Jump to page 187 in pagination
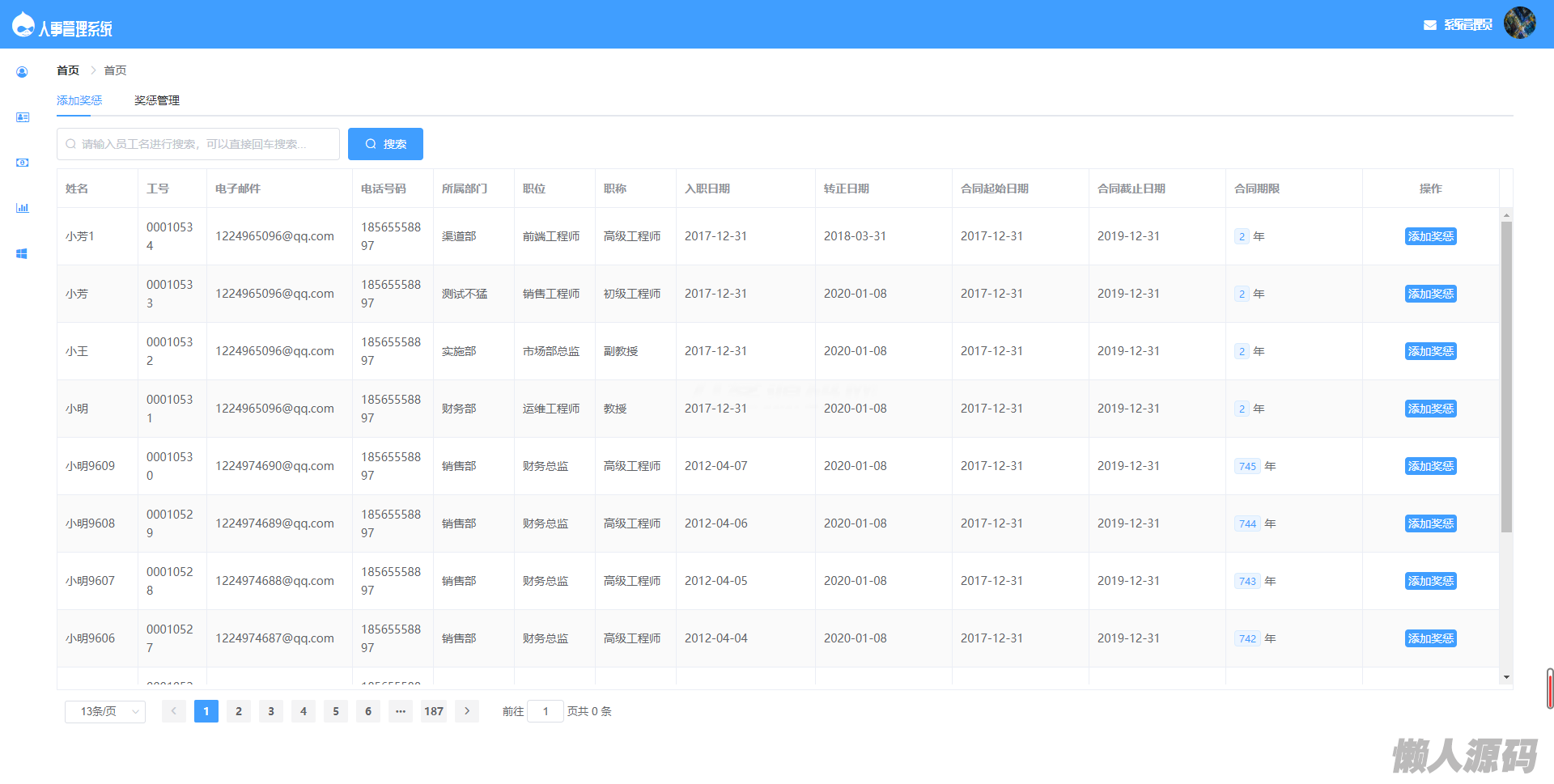 (434, 711)
